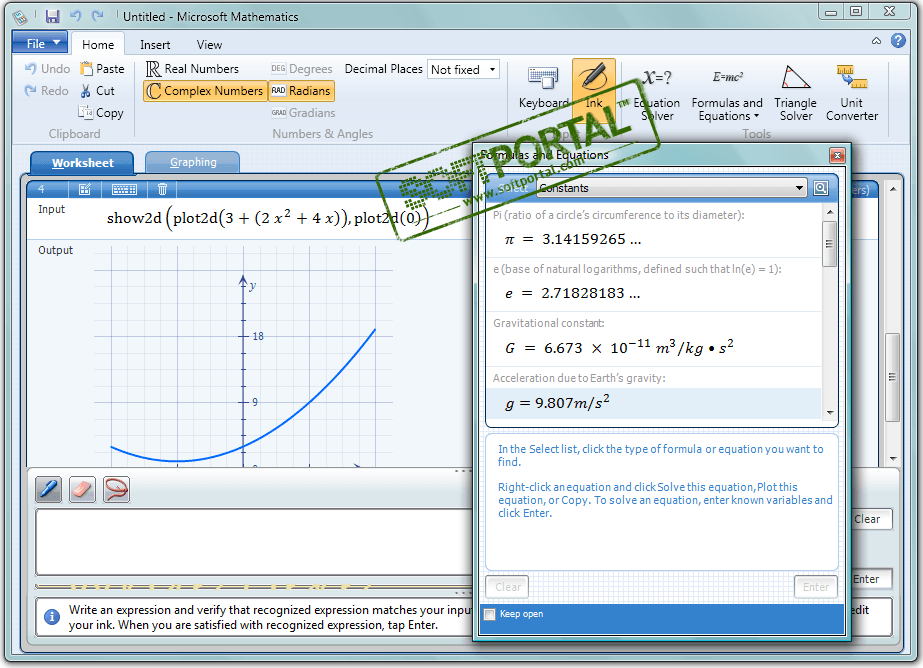Select the ink eraser tool

tap(82, 489)
